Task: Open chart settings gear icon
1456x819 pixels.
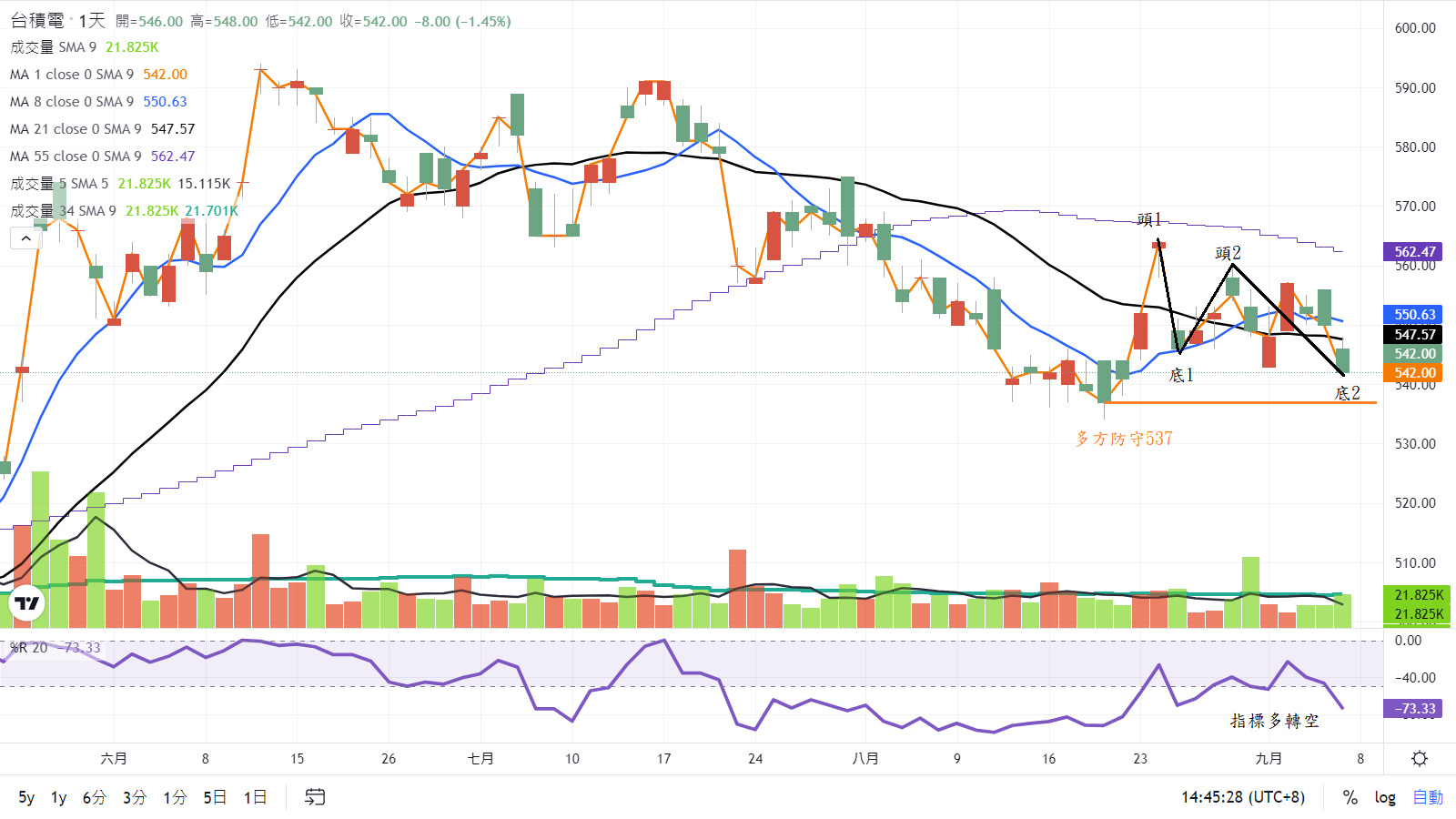Action: (1419, 758)
